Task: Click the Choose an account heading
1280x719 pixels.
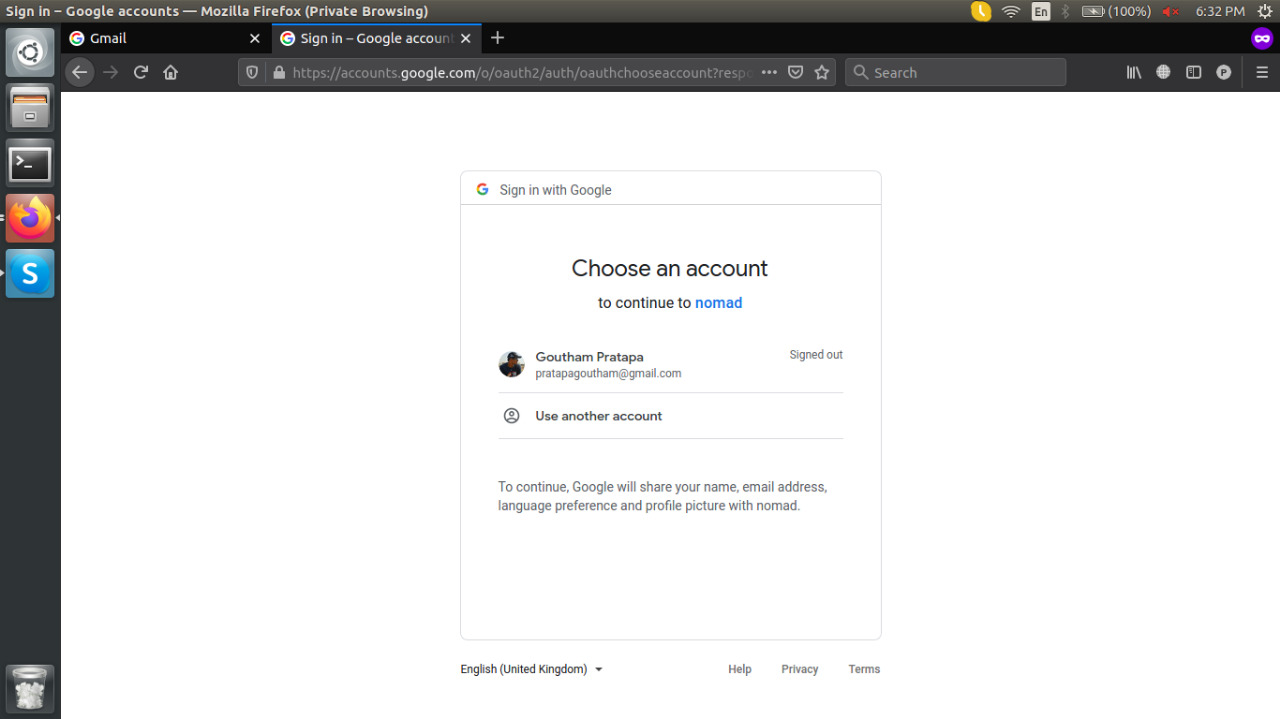Action: coord(670,268)
